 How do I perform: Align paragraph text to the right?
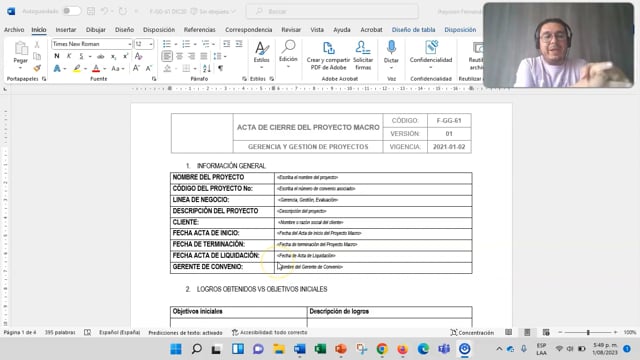pyautogui.click(x=191, y=56)
